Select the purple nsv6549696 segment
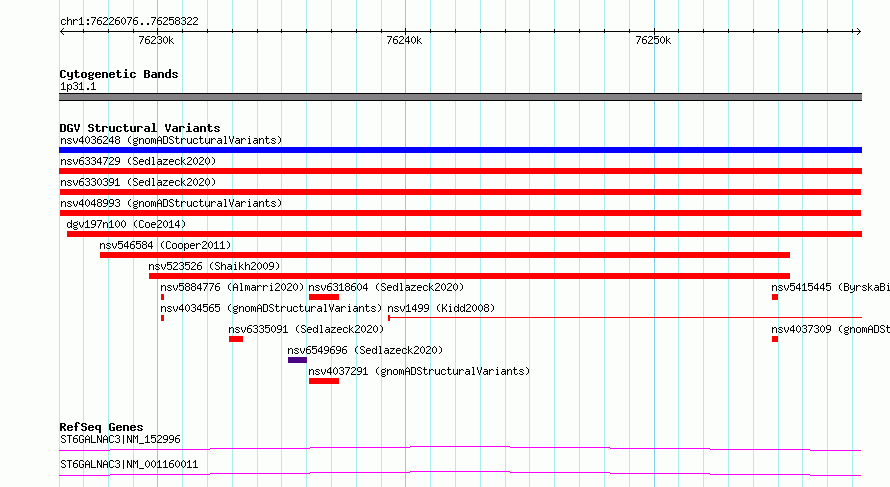Image resolution: width=890 pixels, height=487 pixels. (297, 360)
